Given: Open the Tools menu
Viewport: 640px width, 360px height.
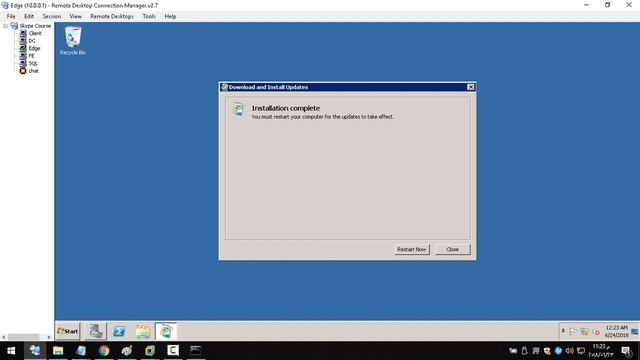Looking at the screenshot, I should 149,16.
